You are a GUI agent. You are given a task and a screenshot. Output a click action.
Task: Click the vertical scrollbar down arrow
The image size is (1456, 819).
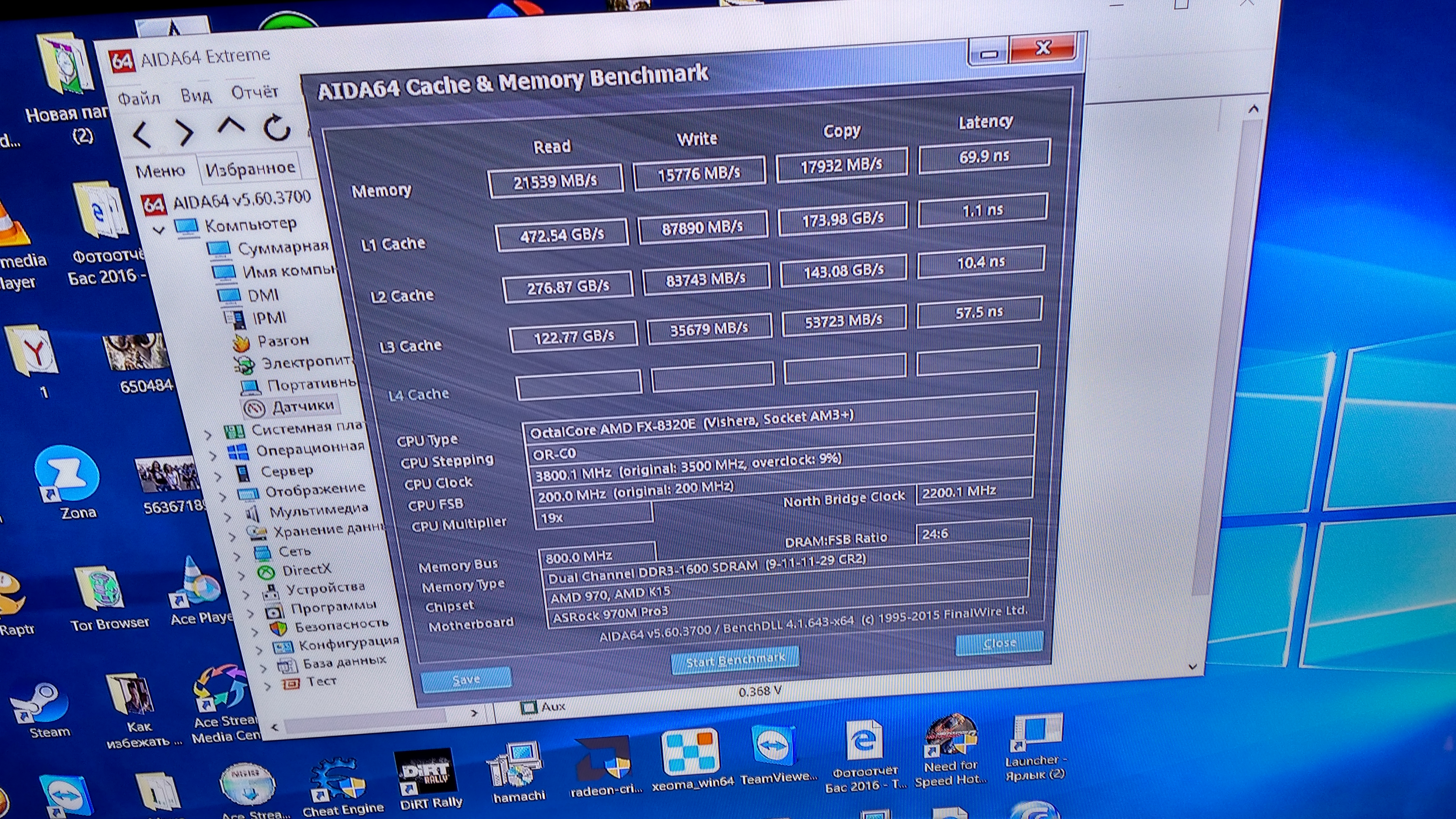1192,667
